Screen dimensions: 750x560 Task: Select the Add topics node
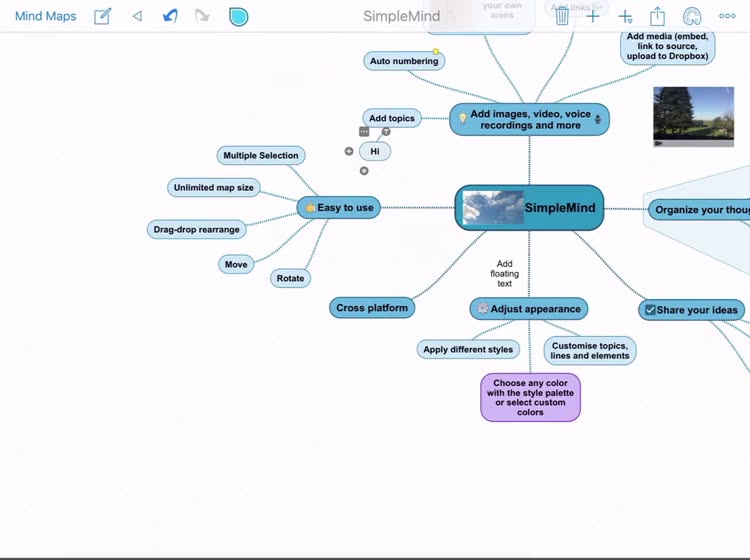pos(392,118)
